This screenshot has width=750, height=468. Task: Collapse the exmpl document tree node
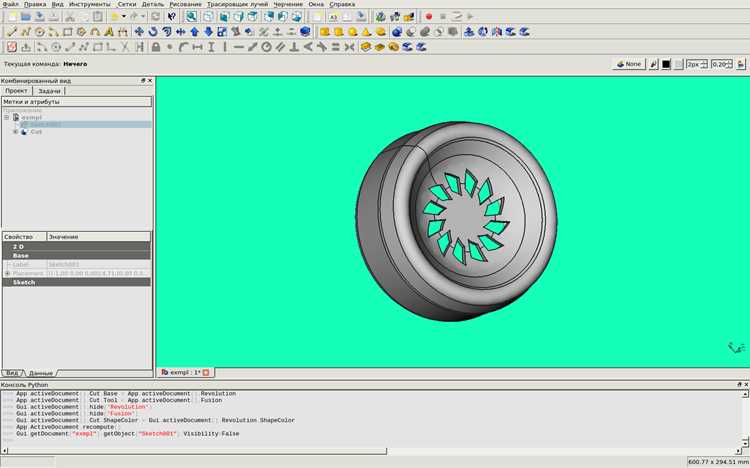[7, 117]
